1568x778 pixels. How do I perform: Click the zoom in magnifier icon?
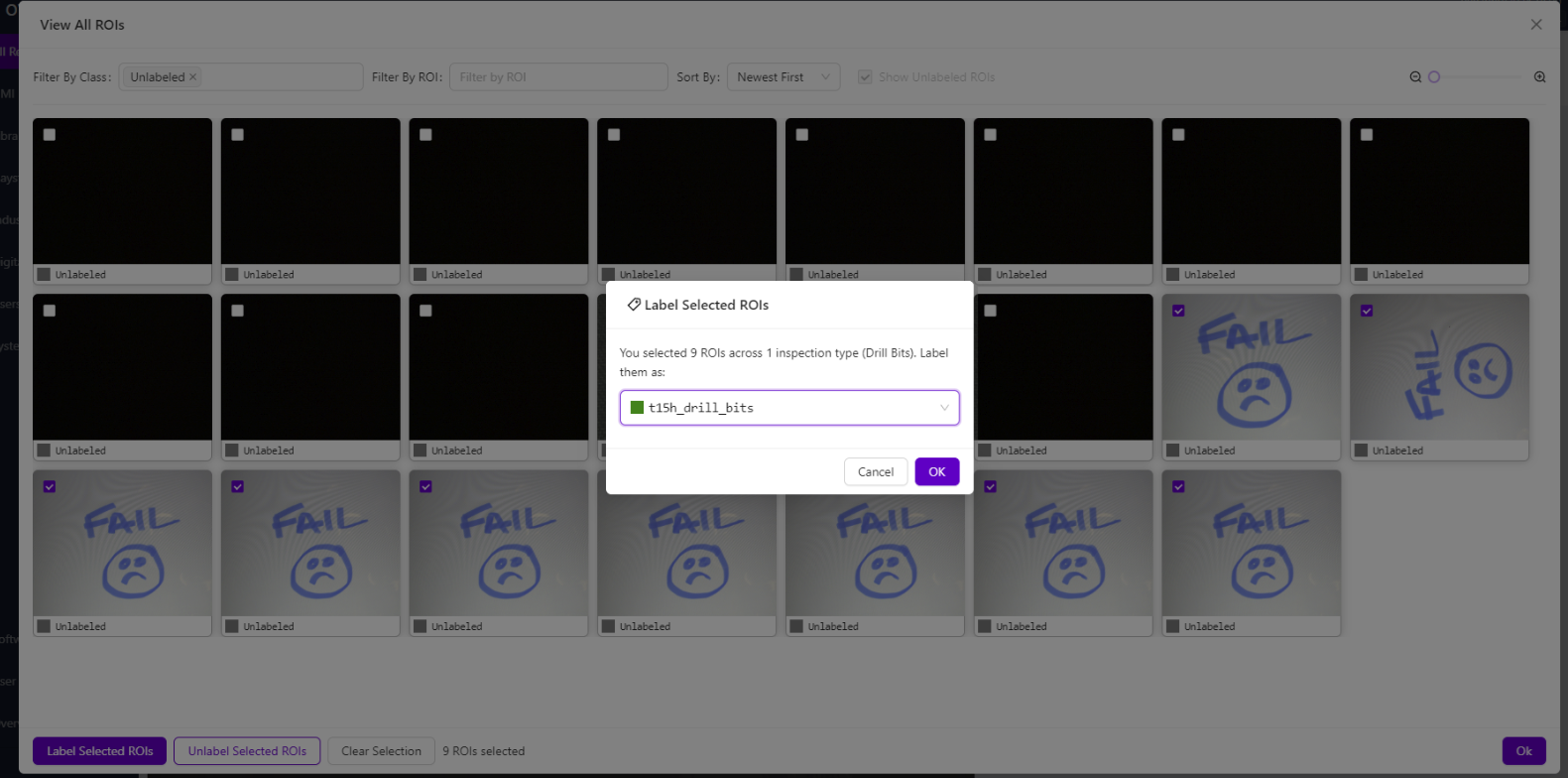pyautogui.click(x=1539, y=77)
